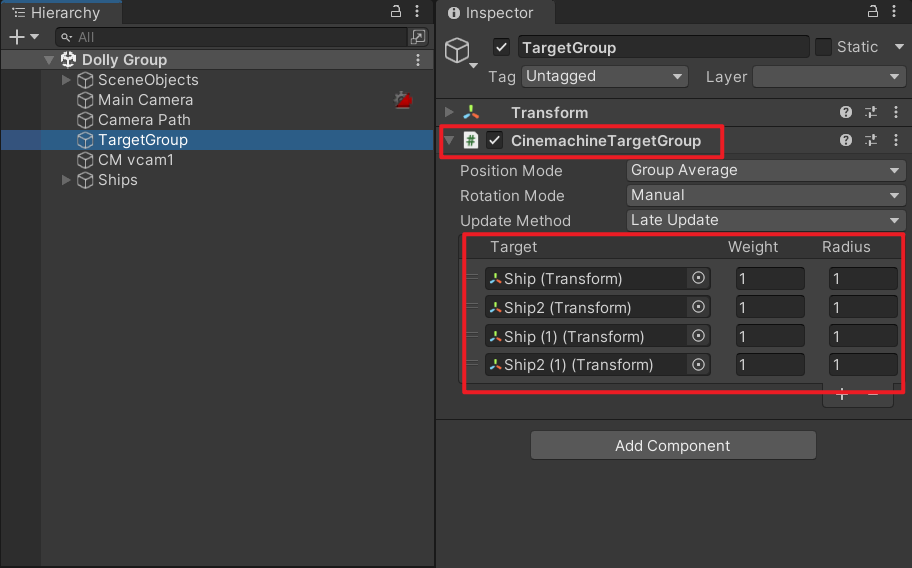This screenshot has height=568, width=912.
Task: Click the Cinemachine brain icon on Main Camera
Action: pyautogui.click(x=403, y=100)
